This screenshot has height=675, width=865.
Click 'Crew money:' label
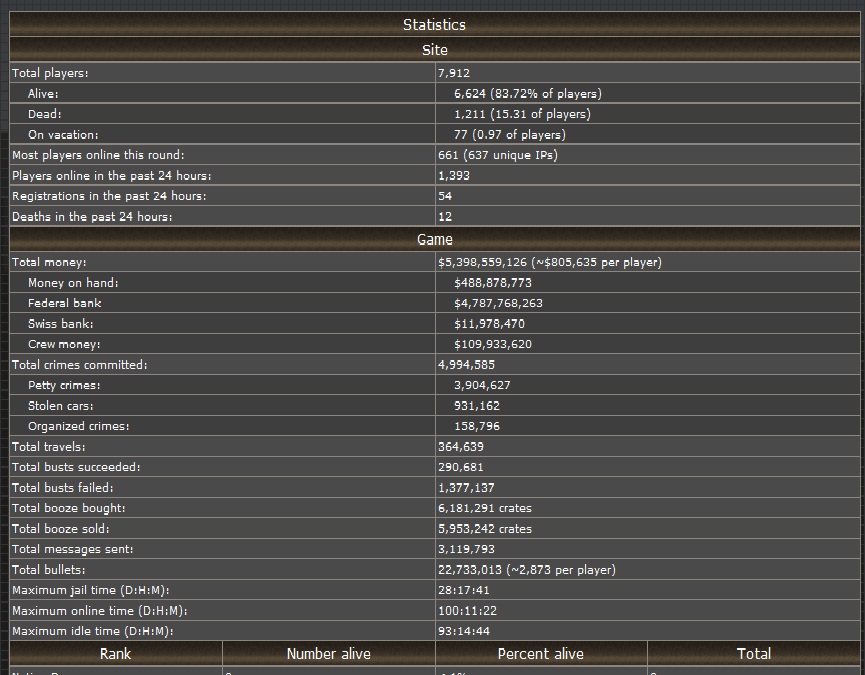(x=64, y=344)
